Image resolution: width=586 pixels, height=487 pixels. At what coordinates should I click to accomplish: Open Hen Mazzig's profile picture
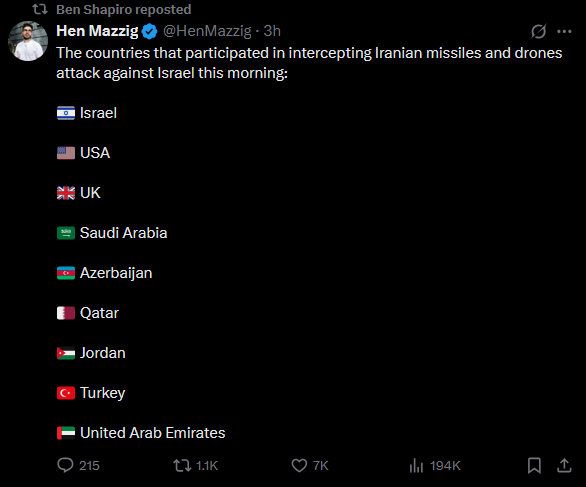(28, 41)
